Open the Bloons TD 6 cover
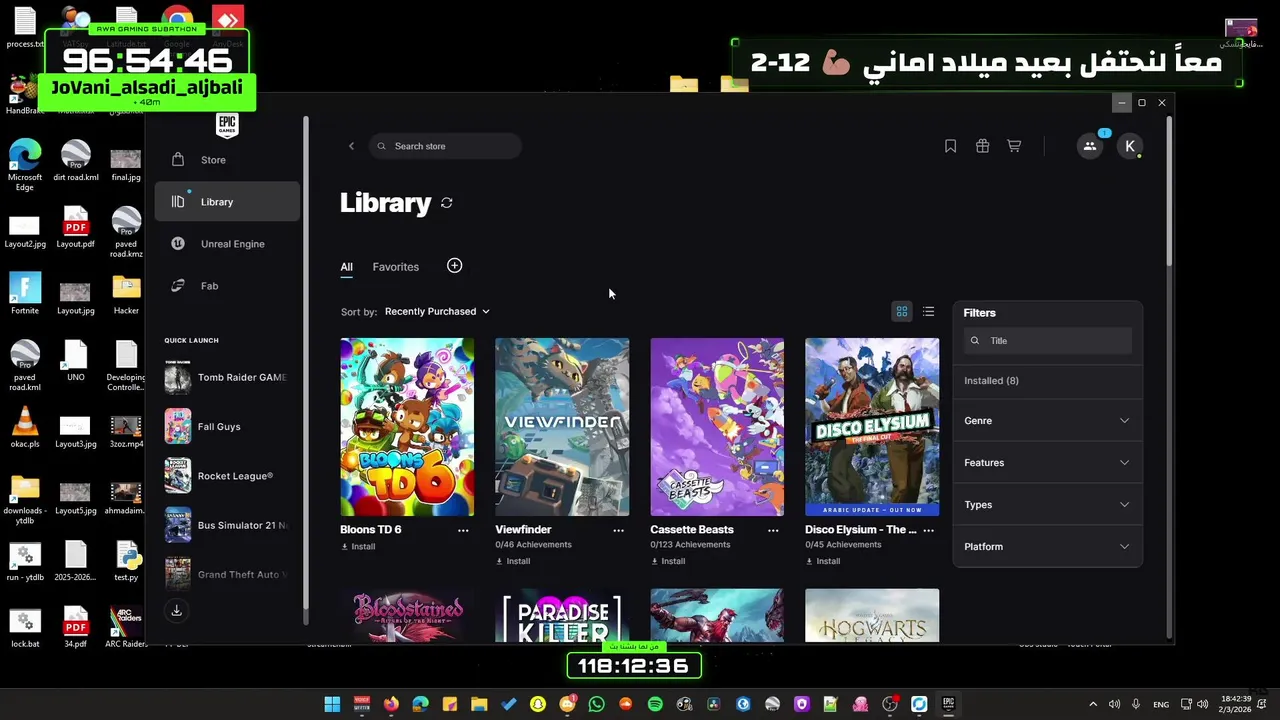 coord(407,427)
